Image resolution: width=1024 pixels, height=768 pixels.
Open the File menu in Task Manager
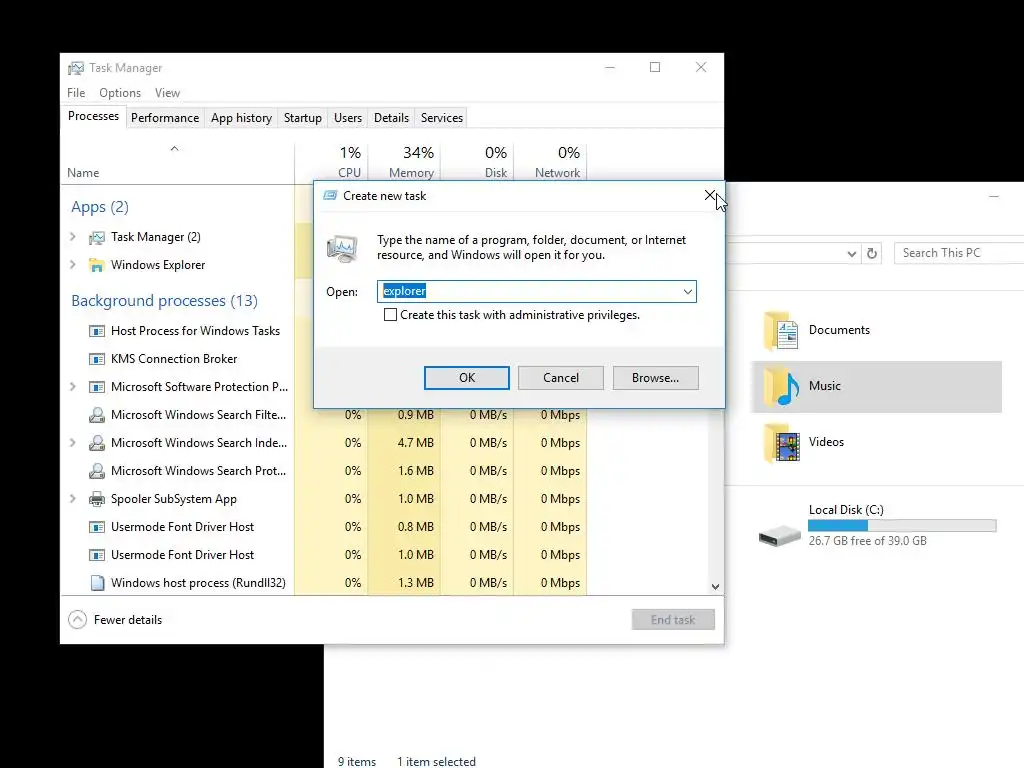76,93
